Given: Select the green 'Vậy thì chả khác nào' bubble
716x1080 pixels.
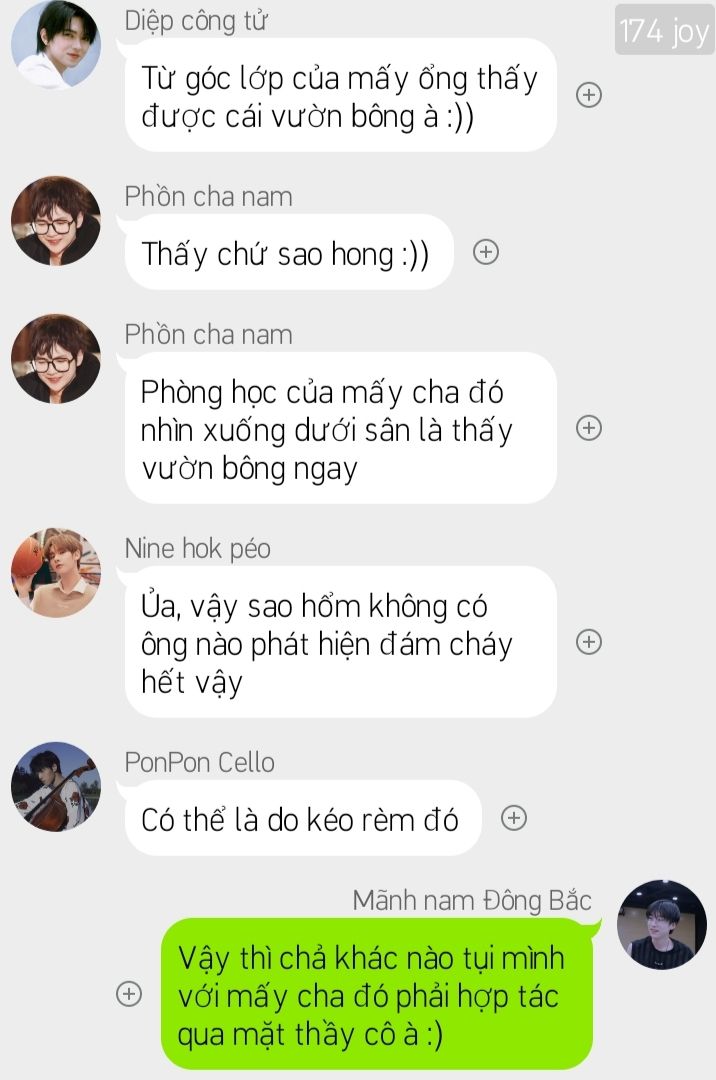Looking at the screenshot, I should tap(377, 994).
